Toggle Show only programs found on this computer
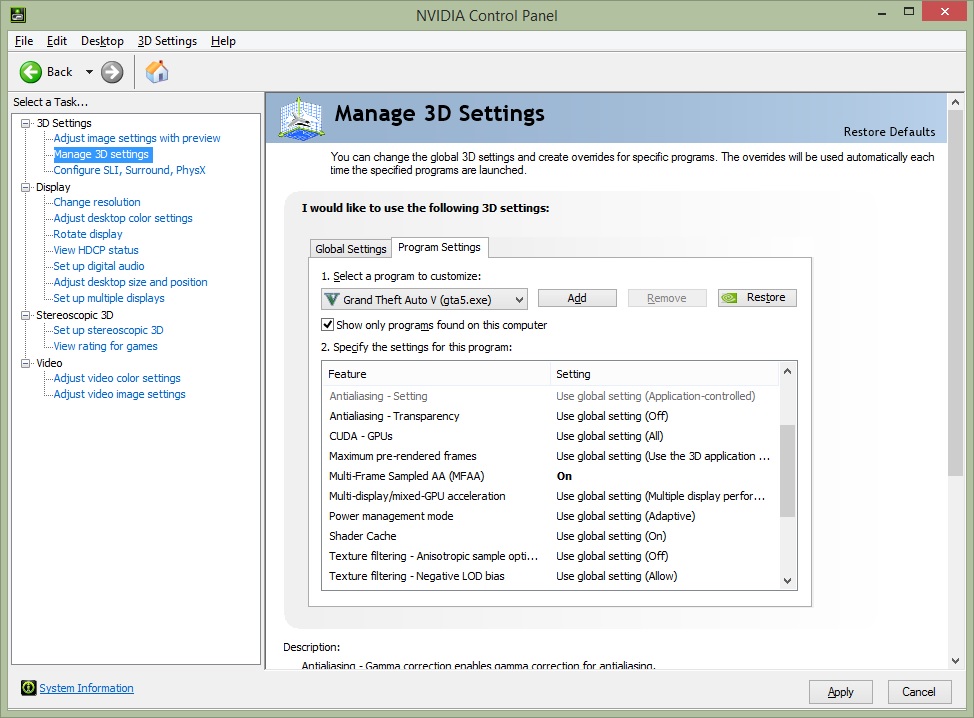Screen dimensions: 974x718 point(327,324)
